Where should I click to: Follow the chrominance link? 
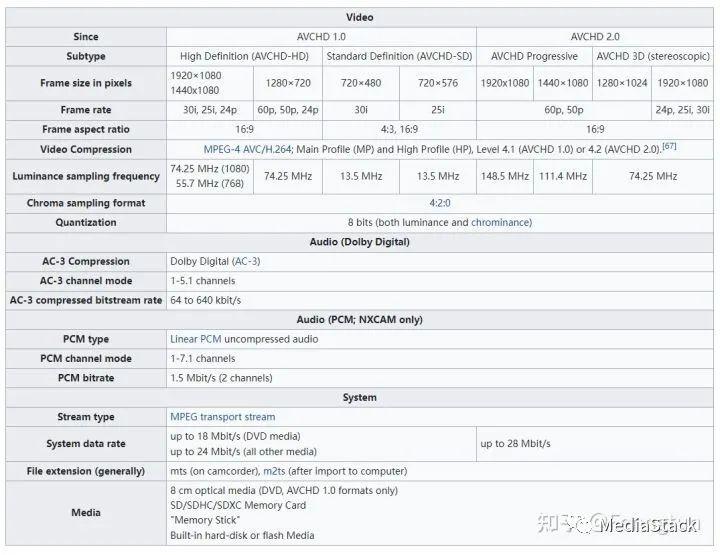click(x=500, y=223)
